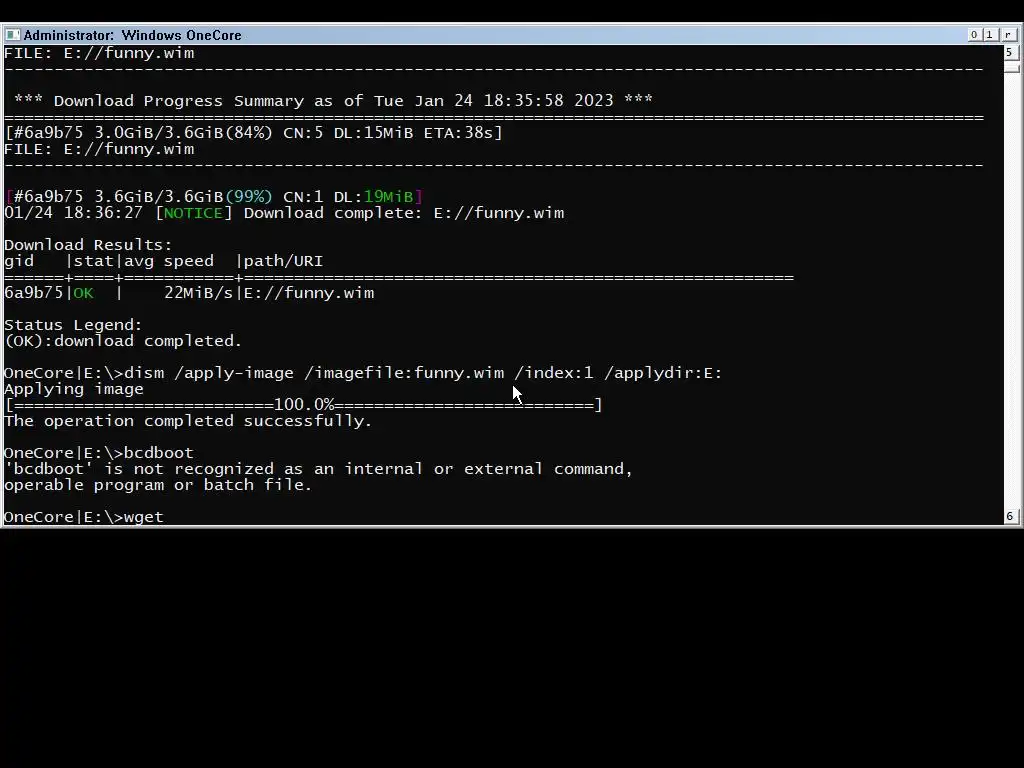The image size is (1024, 768).
Task: Click the "0" minimize caption button
Action: coord(974,35)
